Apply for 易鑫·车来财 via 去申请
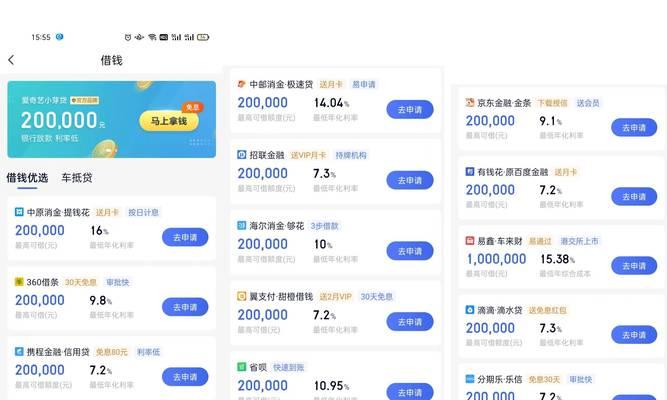The image size is (667, 400). point(634,266)
